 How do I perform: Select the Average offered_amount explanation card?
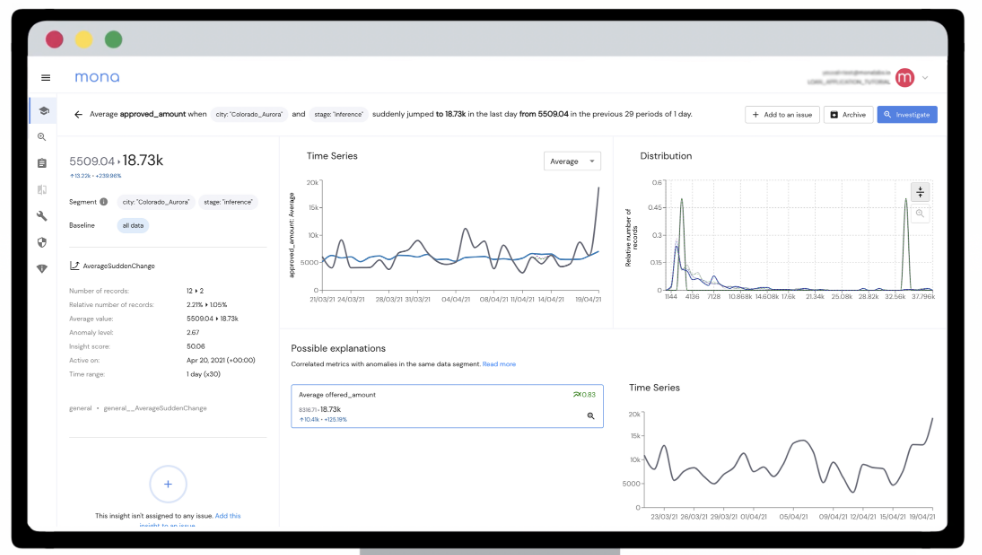[447, 406]
